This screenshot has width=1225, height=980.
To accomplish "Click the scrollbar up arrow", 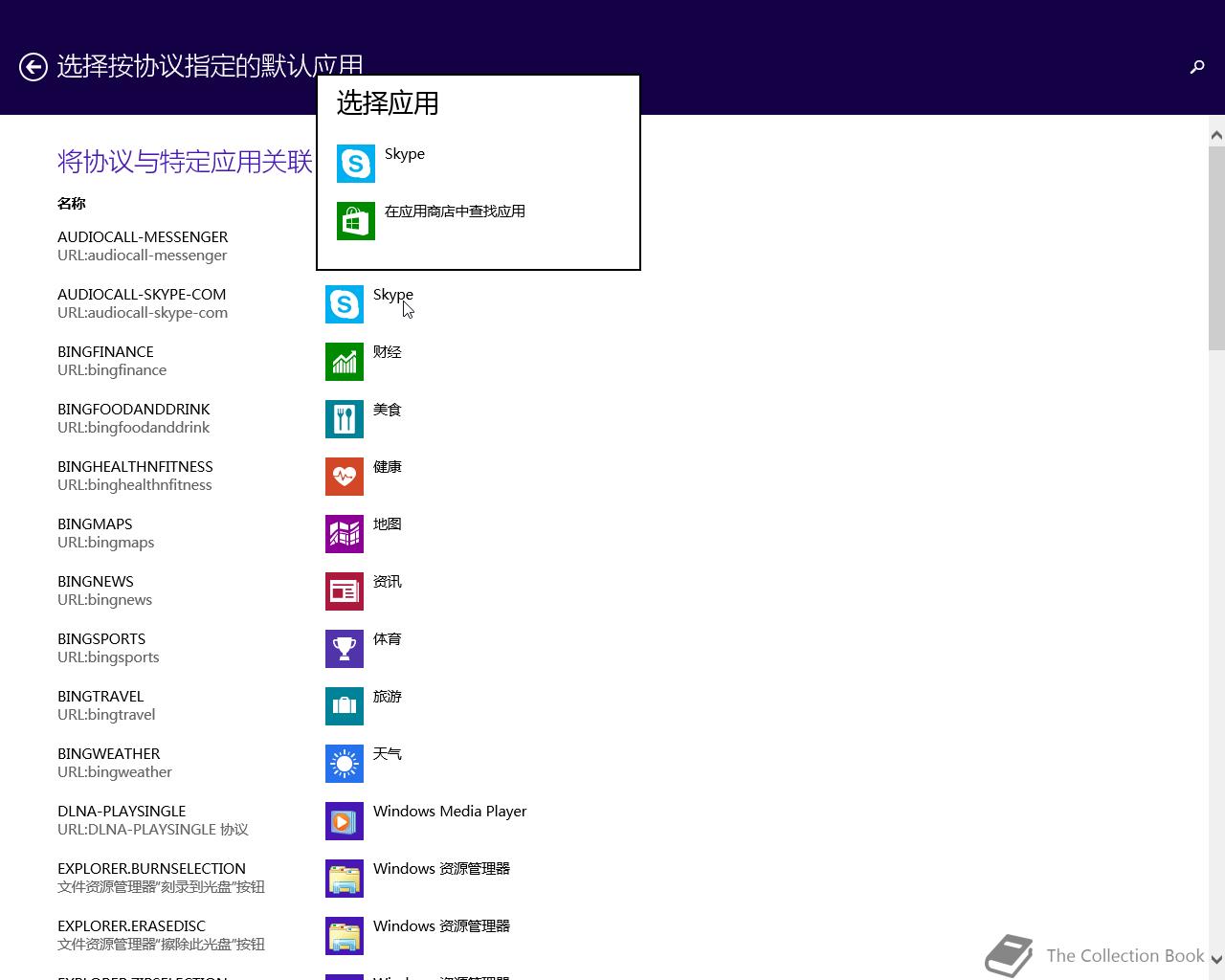I will [1216, 135].
